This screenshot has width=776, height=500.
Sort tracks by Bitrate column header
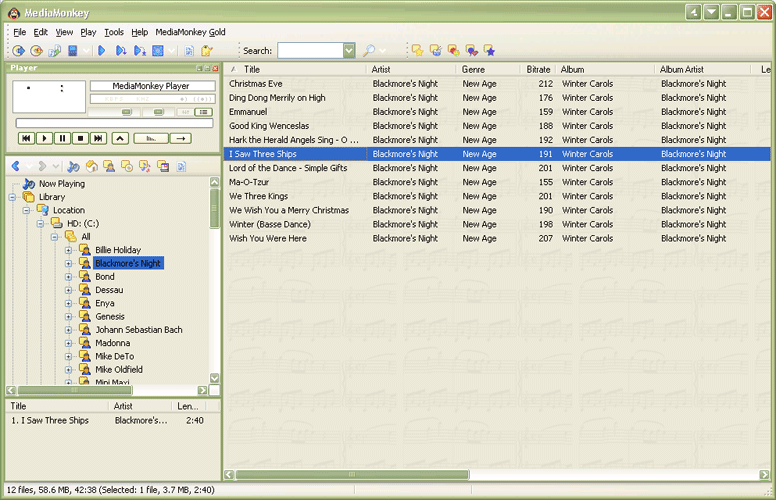(x=538, y=69)
